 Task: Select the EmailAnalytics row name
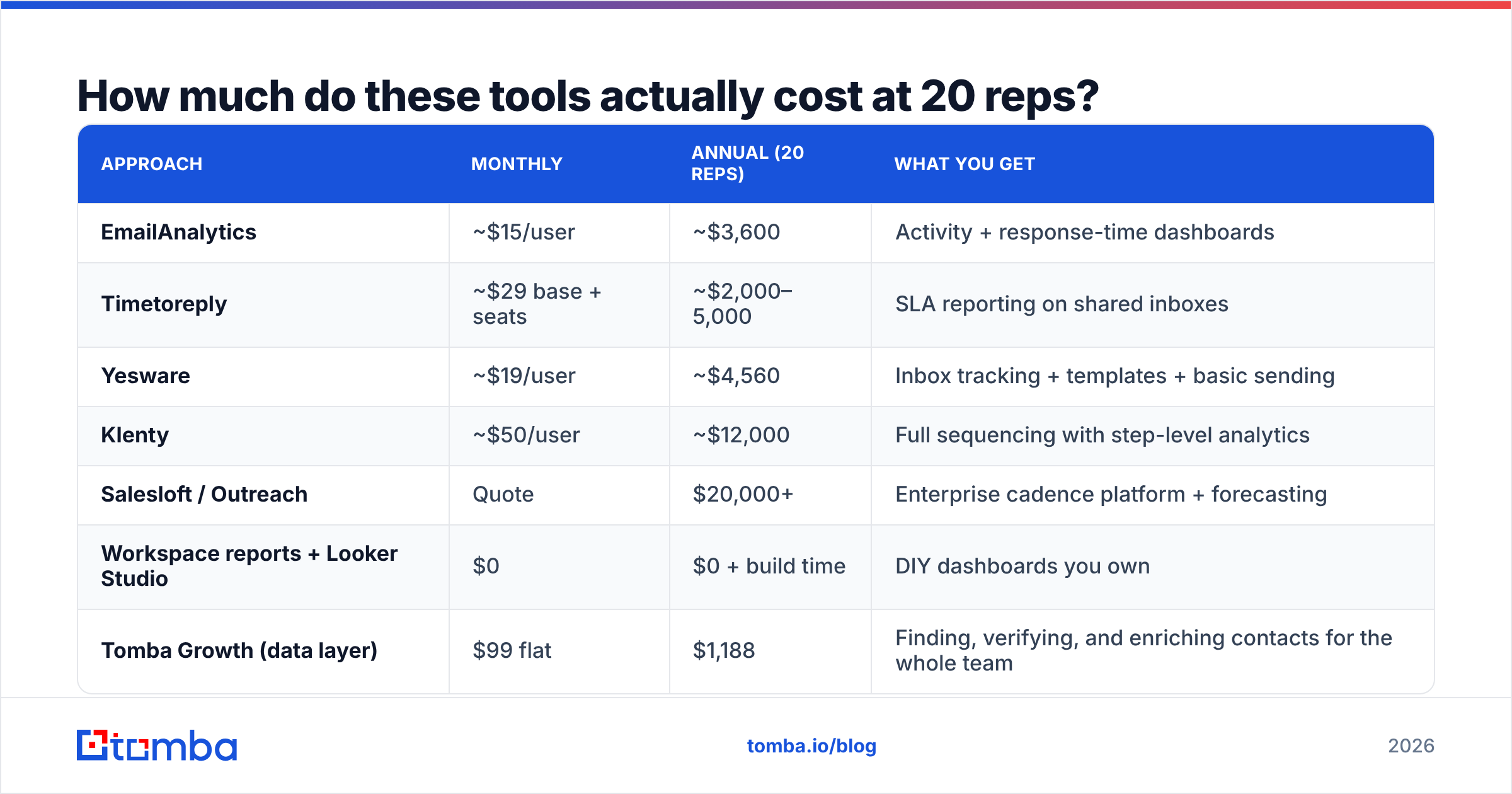point(179,233)
